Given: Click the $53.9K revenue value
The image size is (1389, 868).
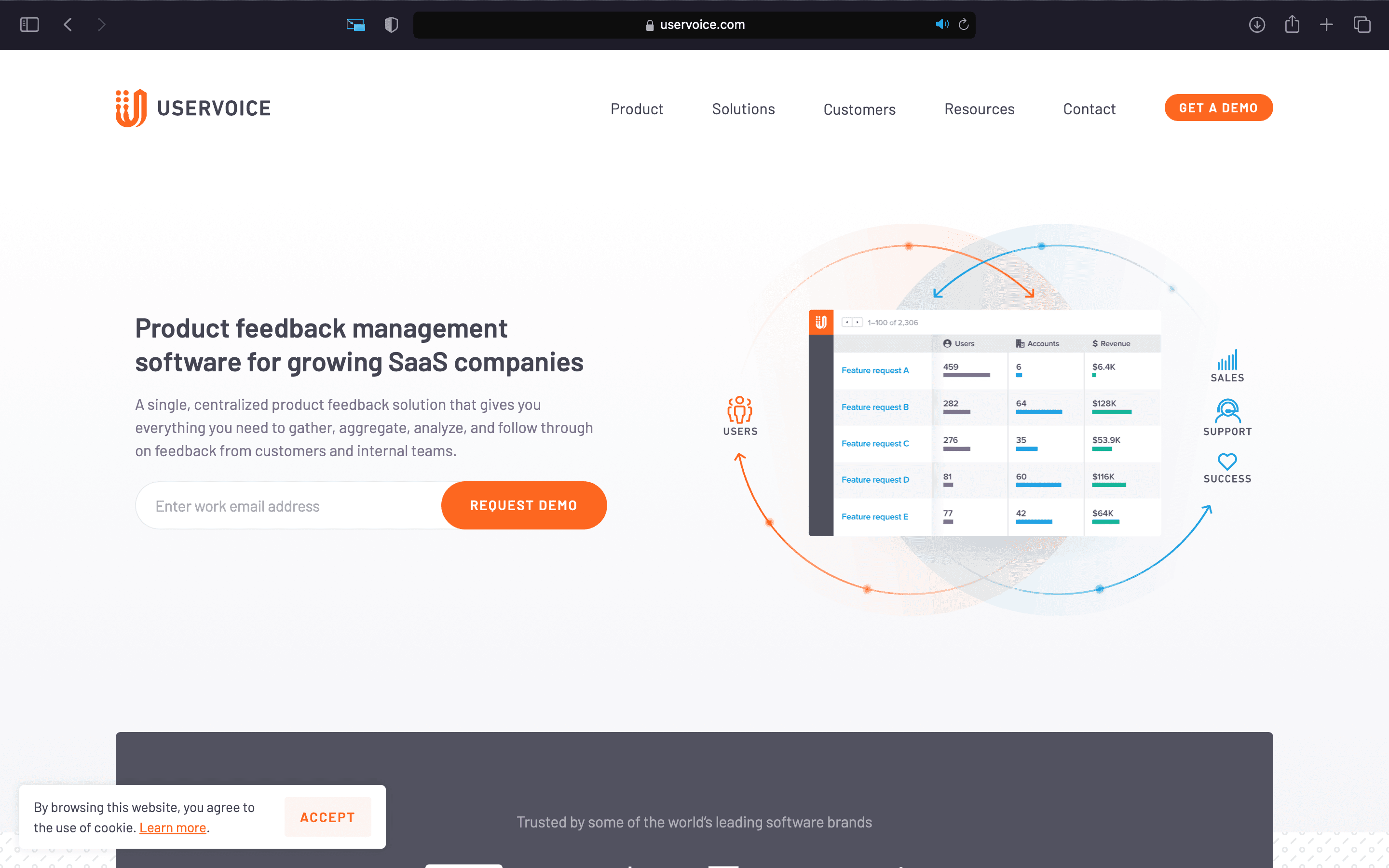Looking at the screenshot, I should [1106, 440].
